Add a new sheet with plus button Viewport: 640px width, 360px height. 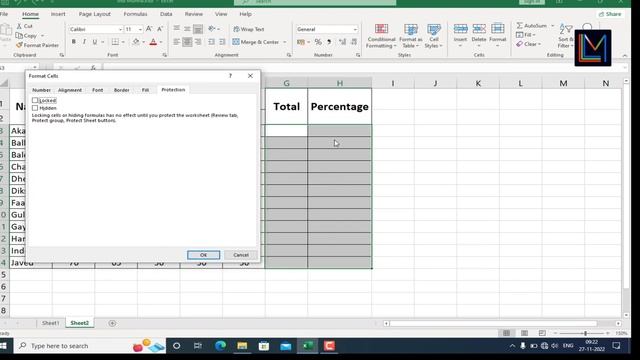(112, 323)
